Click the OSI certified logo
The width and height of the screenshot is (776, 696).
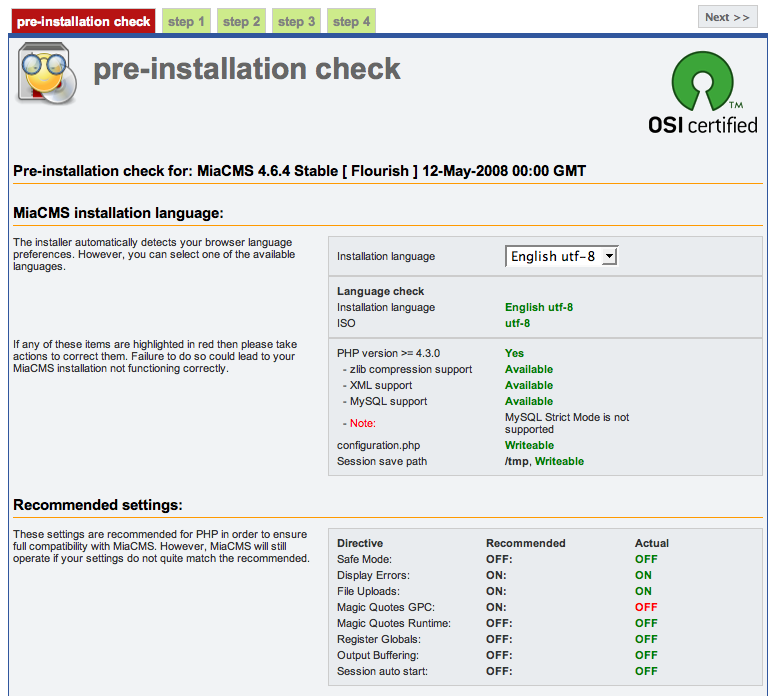[x=703, y=93]
